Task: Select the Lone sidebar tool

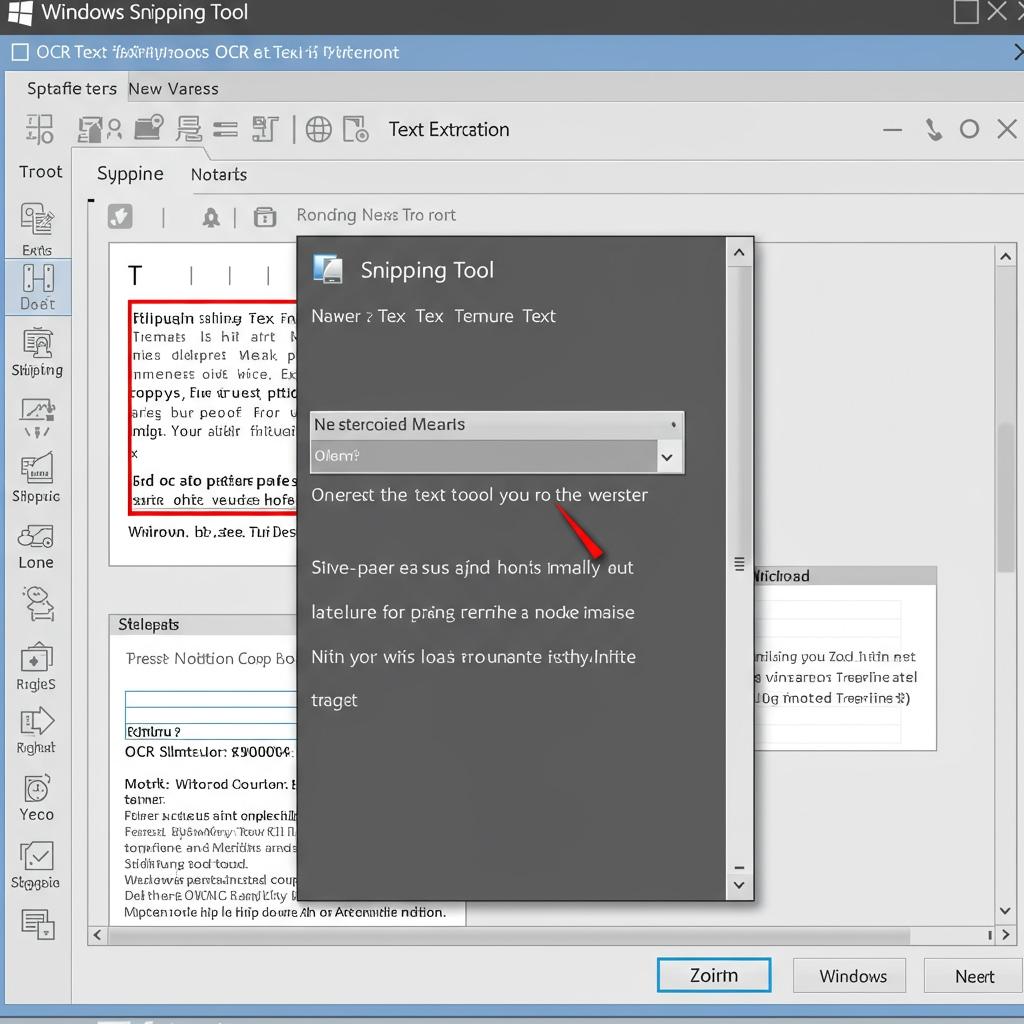Action: click(36, 547)
